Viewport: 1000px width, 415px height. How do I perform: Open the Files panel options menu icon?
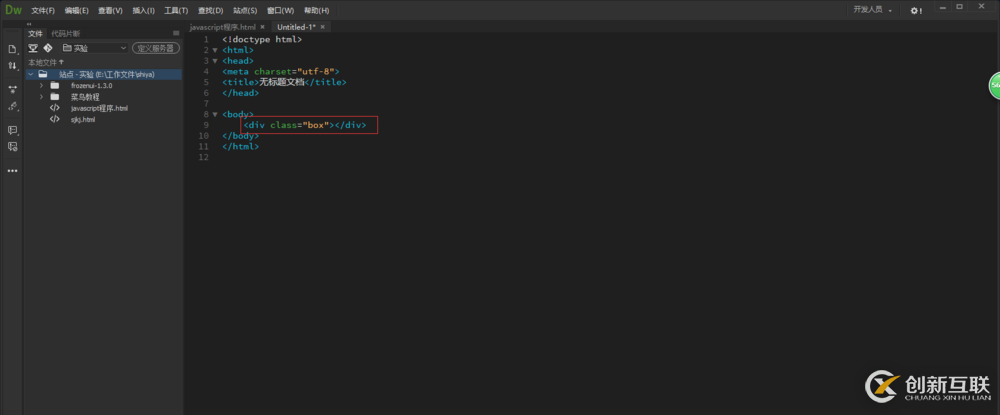(x=176, y=33)
